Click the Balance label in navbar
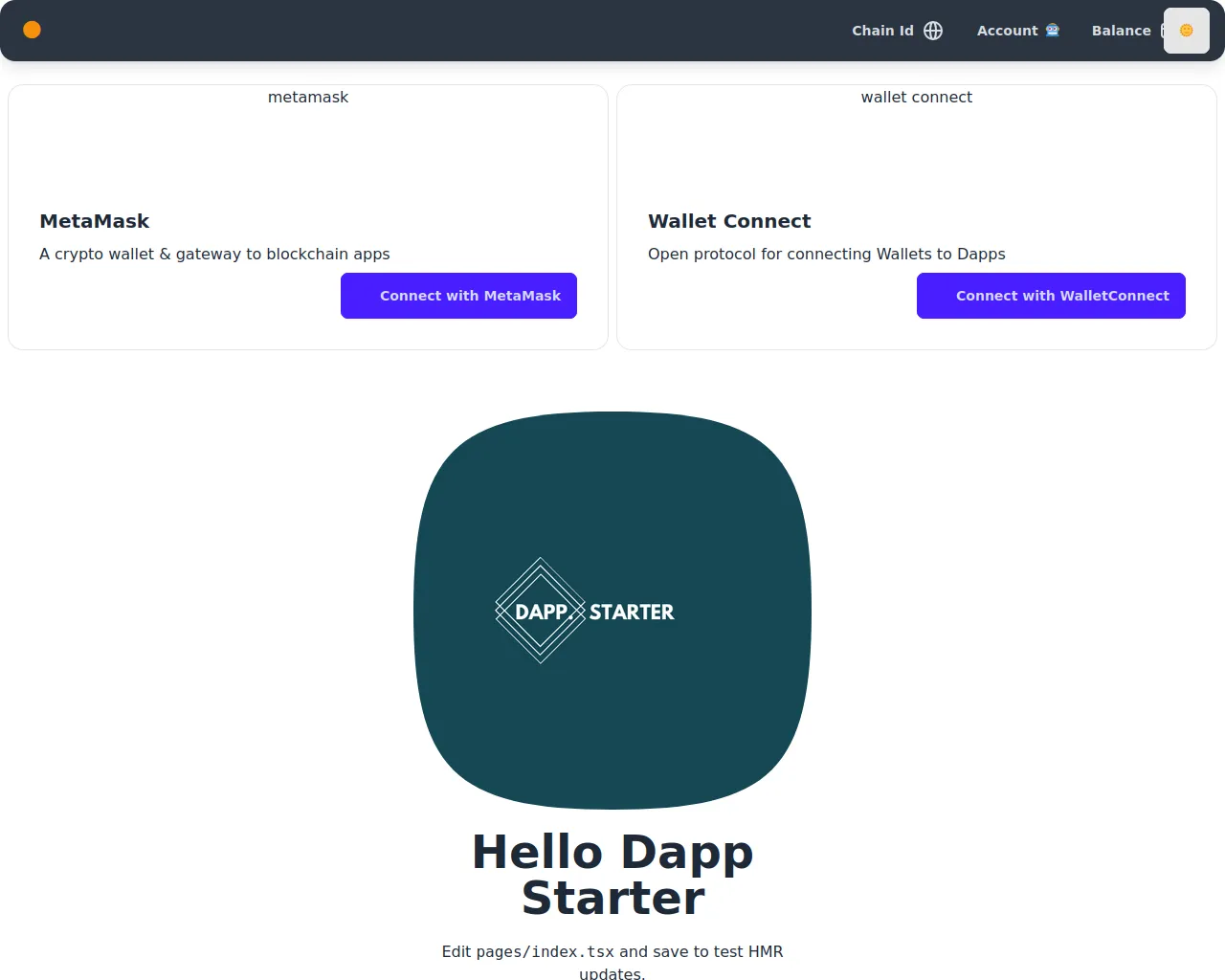 [x=1121, y=31]
